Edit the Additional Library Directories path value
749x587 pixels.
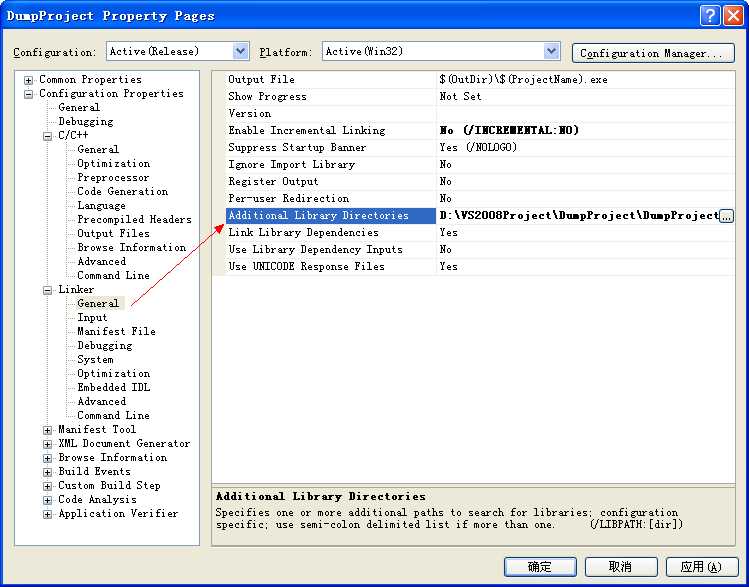(578, 215)
